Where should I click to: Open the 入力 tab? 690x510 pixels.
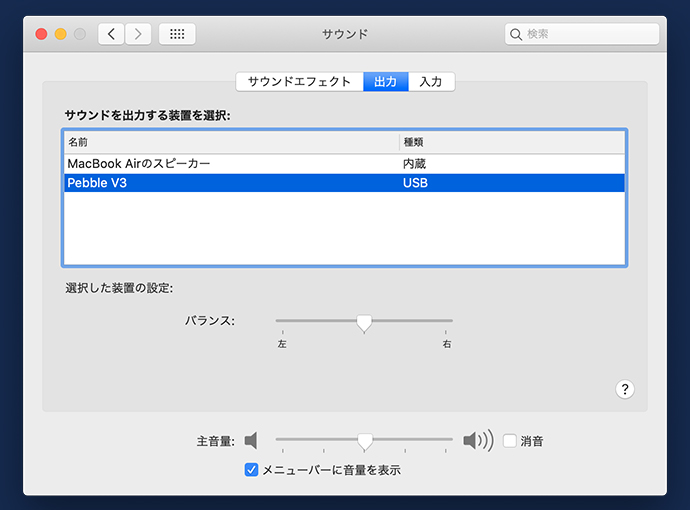coord(431,82)
